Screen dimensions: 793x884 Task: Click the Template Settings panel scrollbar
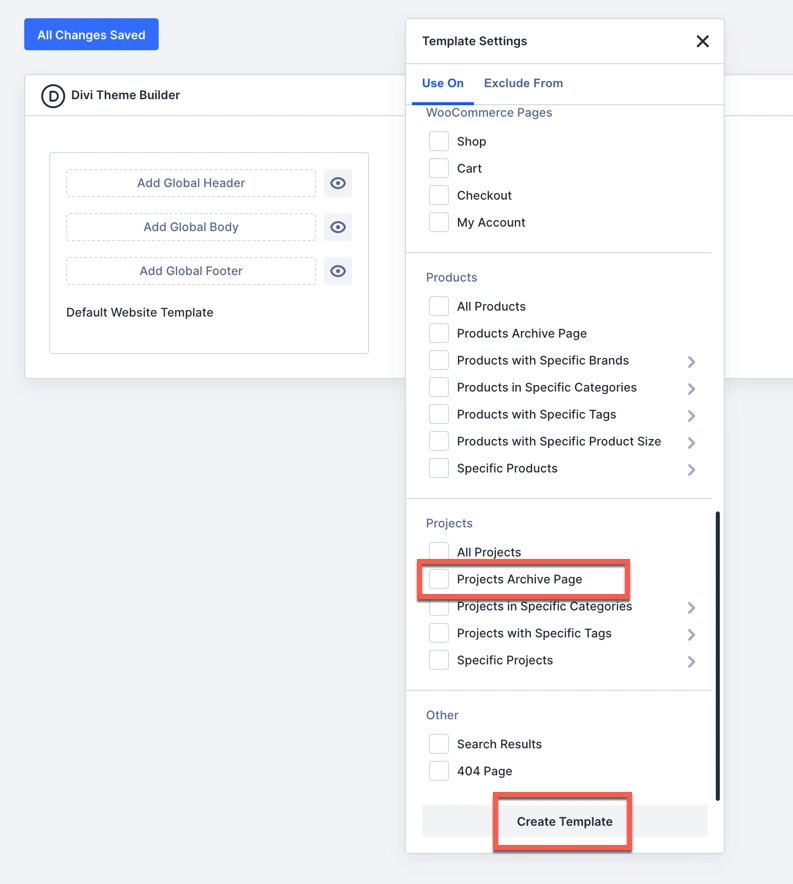[x=717, y=656]
